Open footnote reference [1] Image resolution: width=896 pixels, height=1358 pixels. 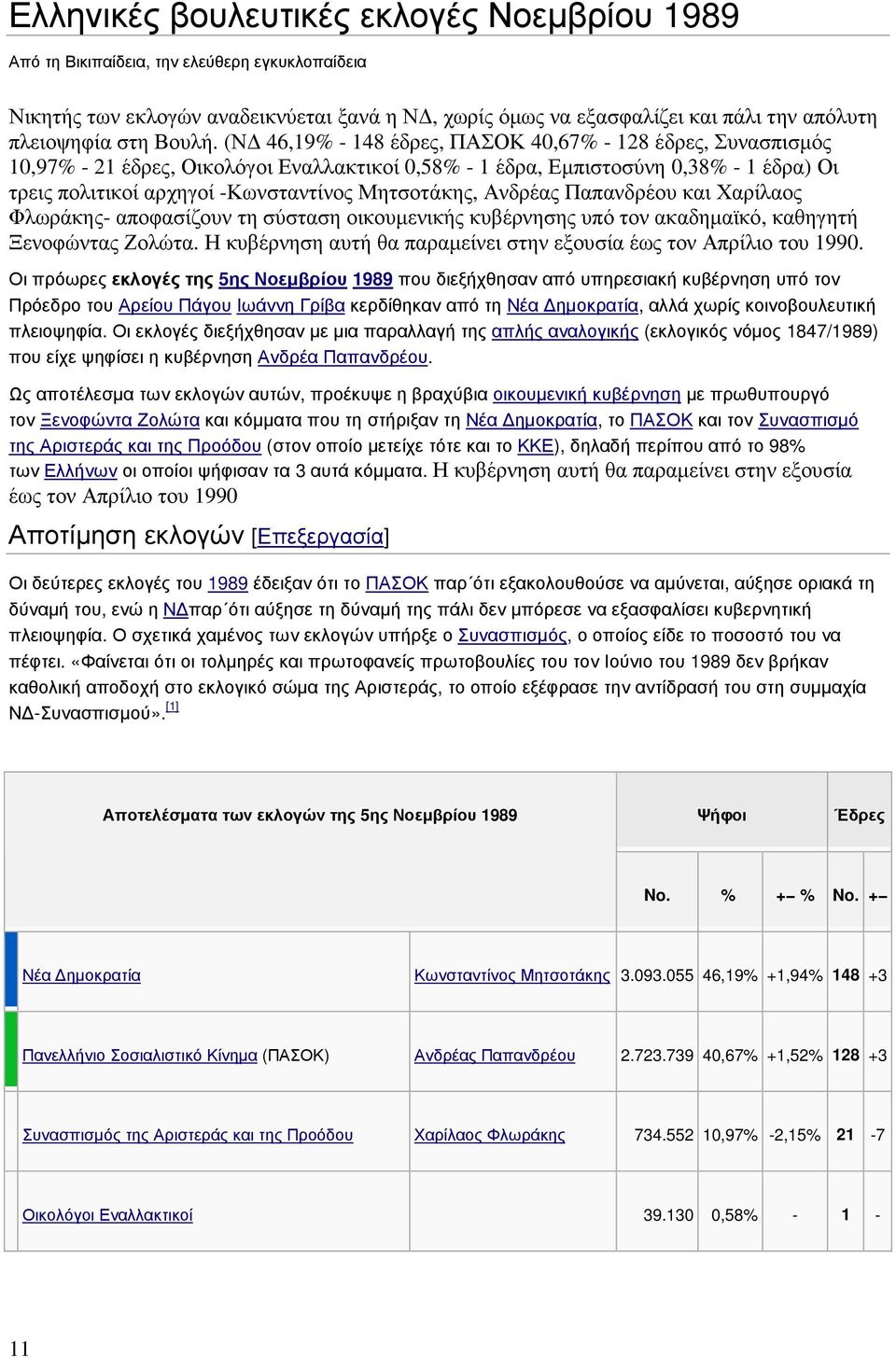[x=173, y=707]
